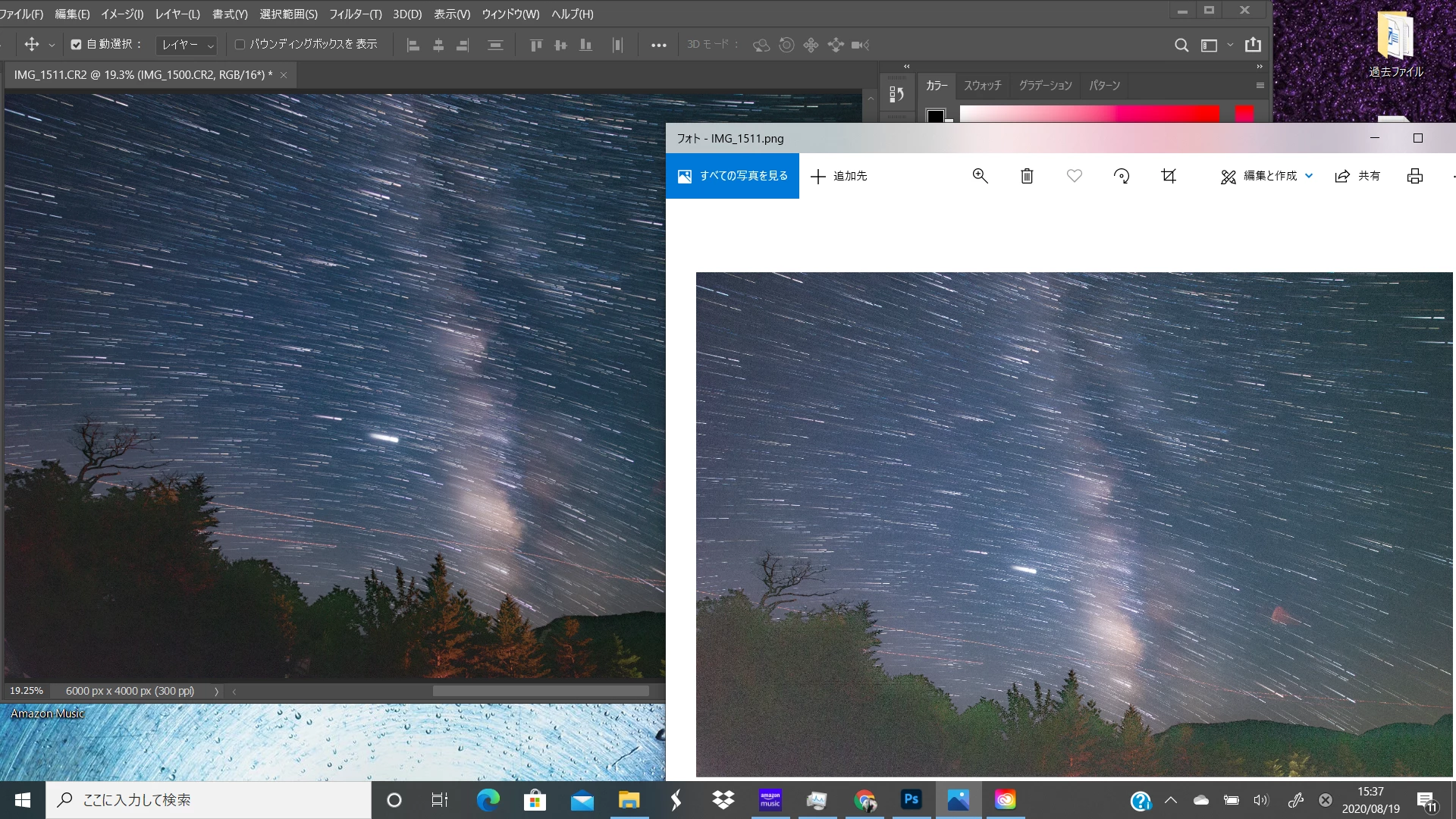Click the print icon in Photos
Viewport: 1456px width, 819px height.
tap(1414, 176)
